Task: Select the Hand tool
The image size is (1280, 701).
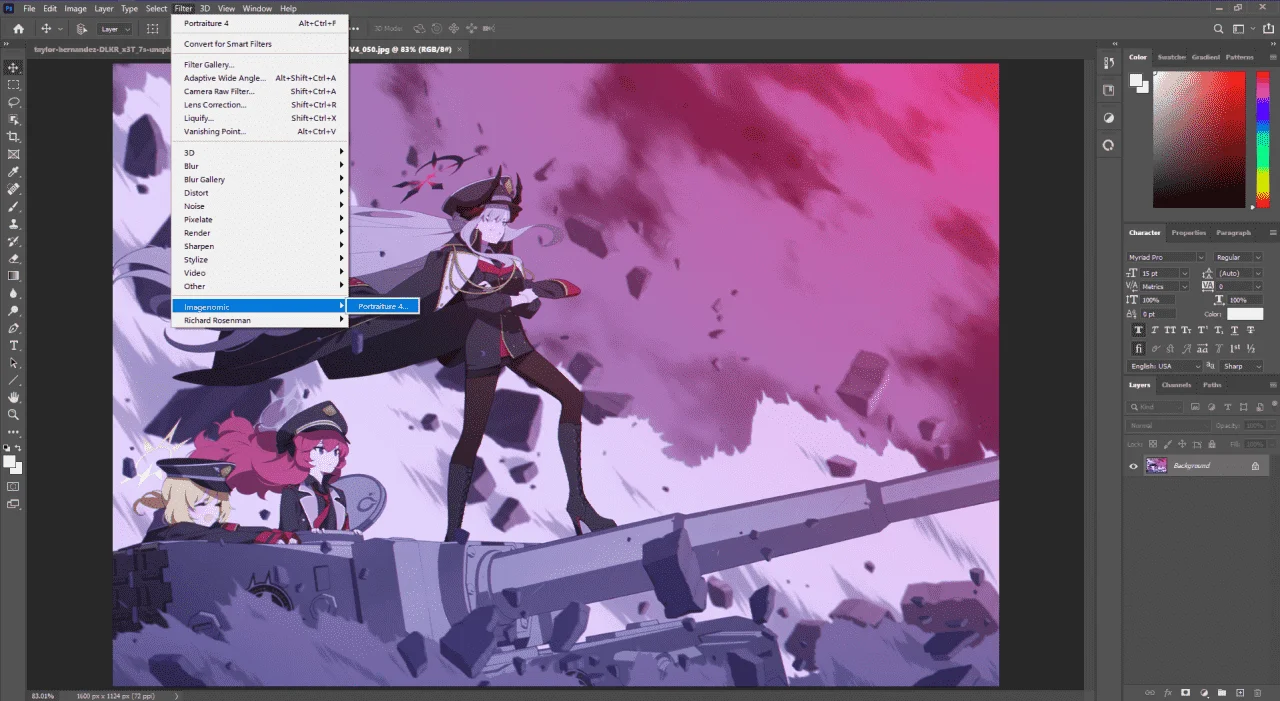Action: pyautogui.click(x=14, y=397)
